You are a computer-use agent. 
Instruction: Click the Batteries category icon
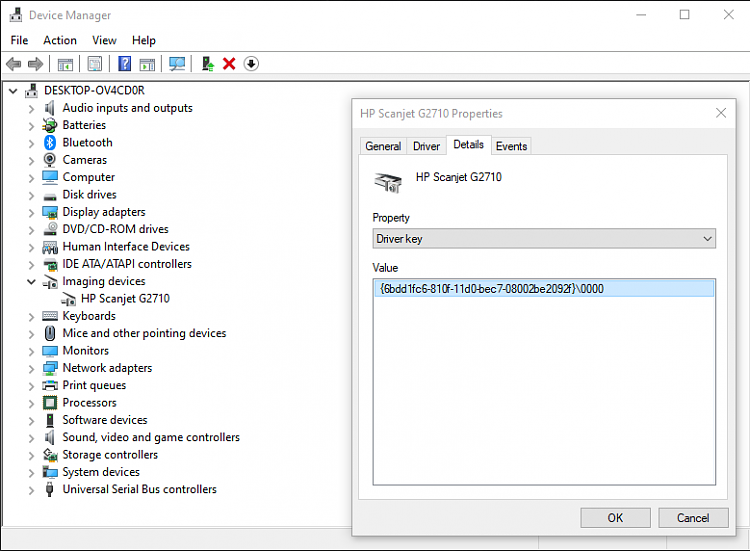(x=50, y=125)
